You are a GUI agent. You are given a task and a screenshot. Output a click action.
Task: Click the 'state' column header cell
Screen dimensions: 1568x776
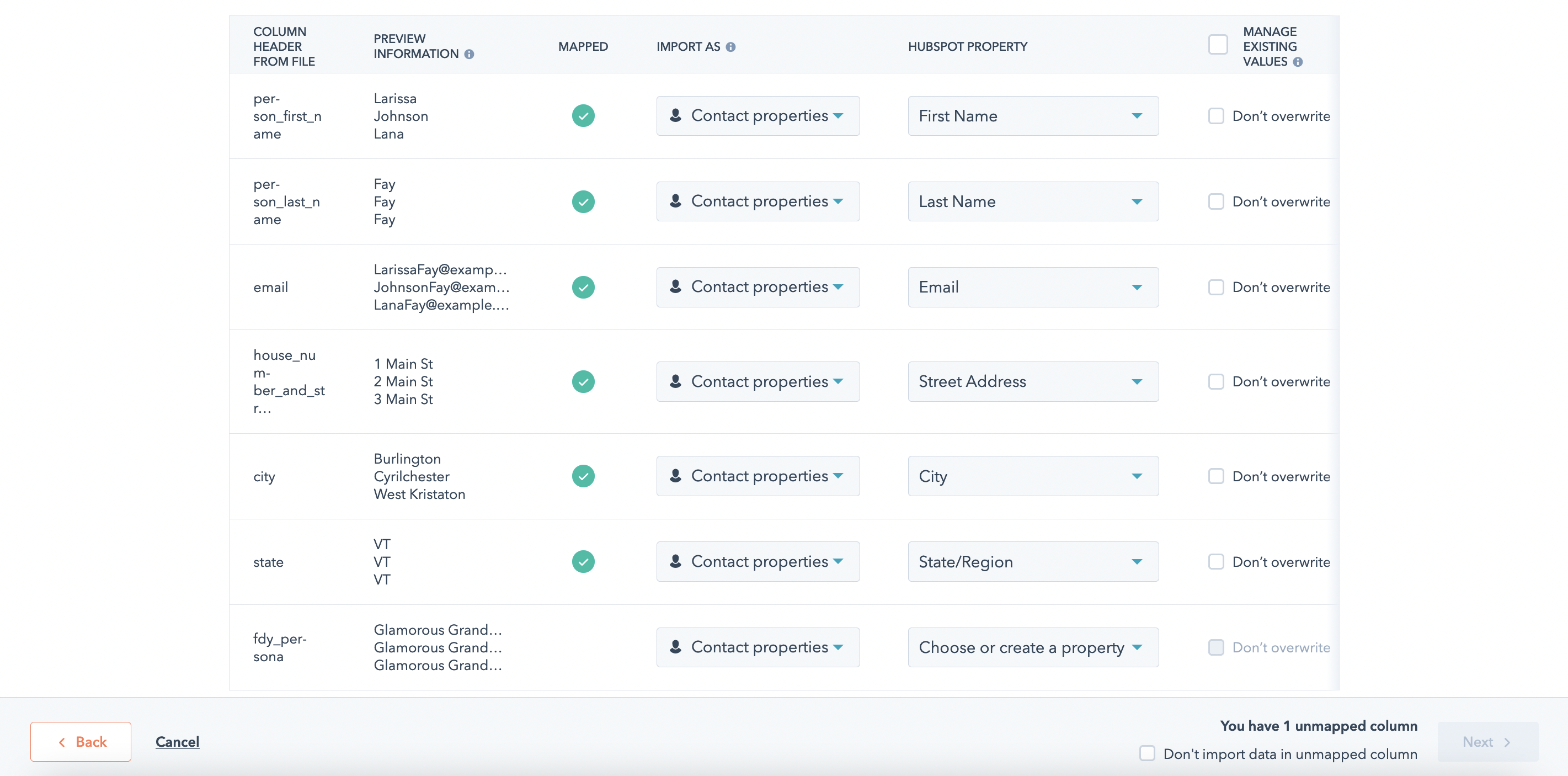tap(268, 562)
